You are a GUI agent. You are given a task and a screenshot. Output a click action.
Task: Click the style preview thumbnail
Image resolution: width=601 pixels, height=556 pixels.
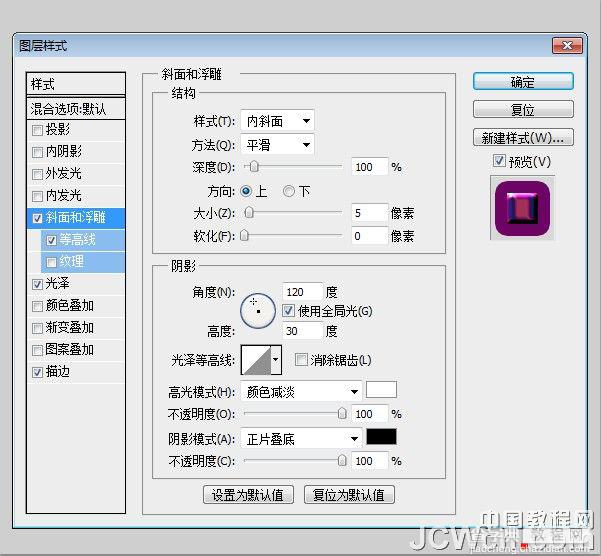tap(522, 208)
